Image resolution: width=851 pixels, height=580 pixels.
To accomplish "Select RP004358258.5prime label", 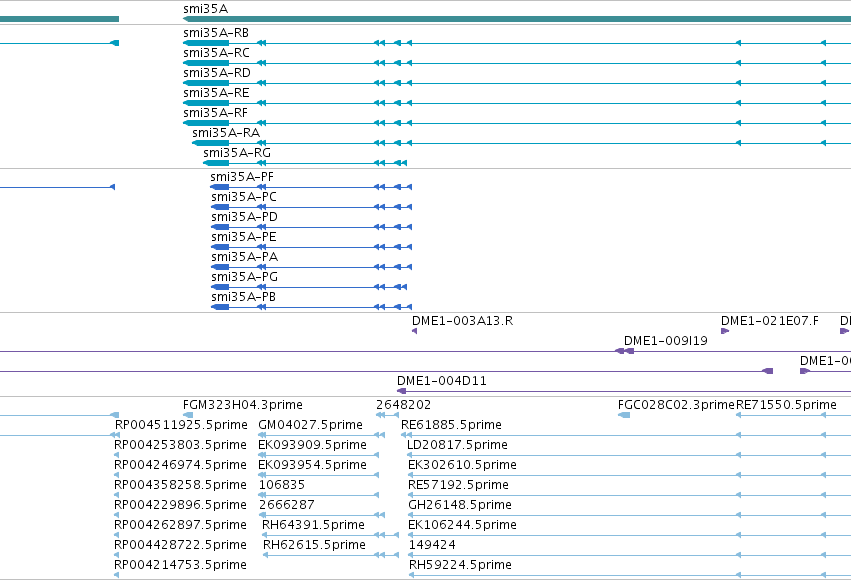I will tap(180, 485).
